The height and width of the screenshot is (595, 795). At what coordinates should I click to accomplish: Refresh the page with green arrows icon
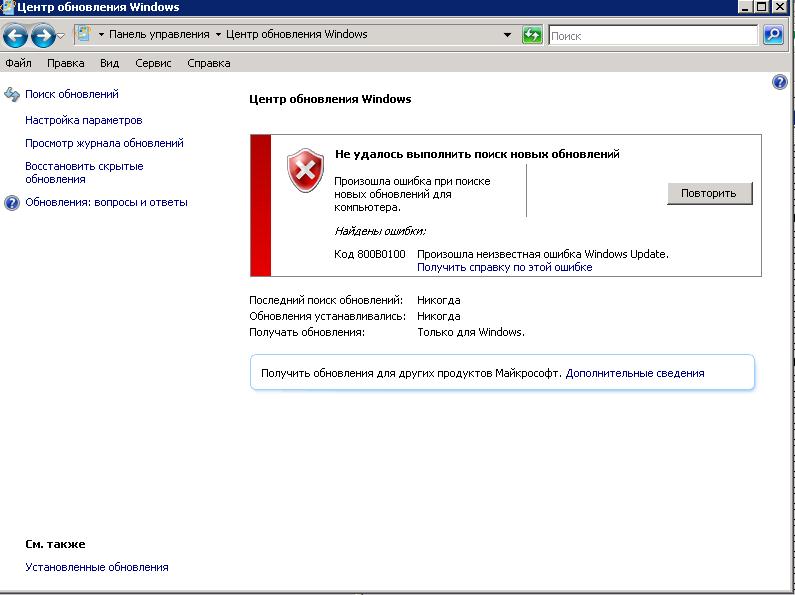click(532, 35)
